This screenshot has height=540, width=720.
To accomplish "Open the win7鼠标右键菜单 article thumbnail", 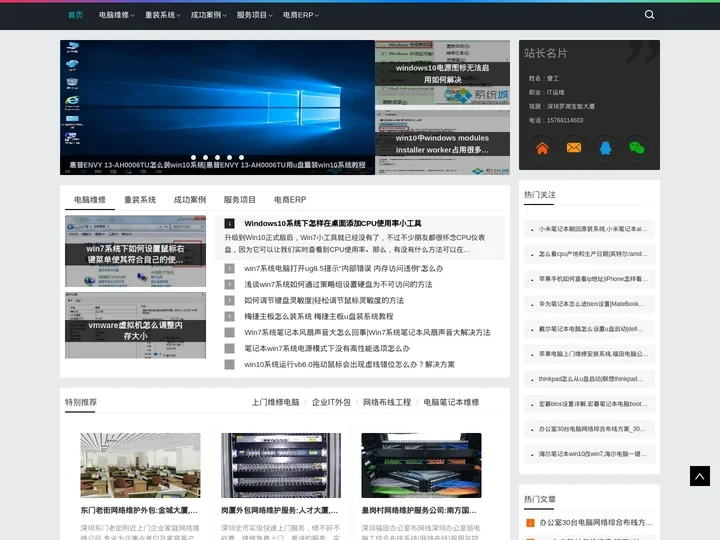I will [x=135, y=251].
